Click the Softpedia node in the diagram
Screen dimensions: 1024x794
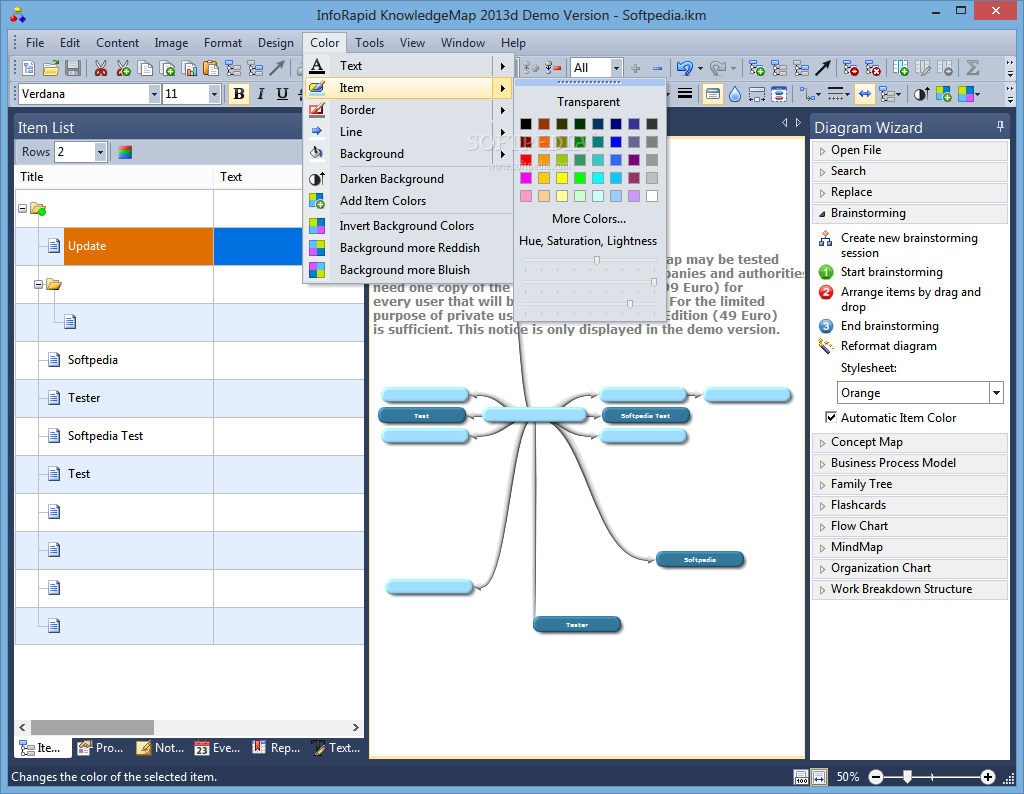[699, 560]
